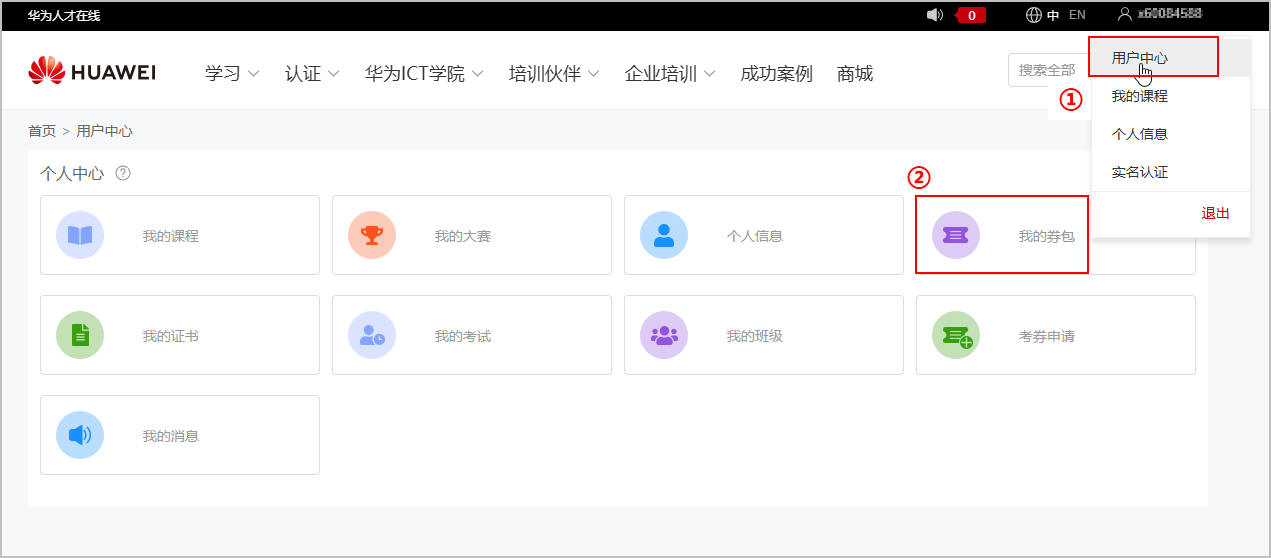
Task: Click the person icon for 个人信息
Action: click(x=664, y=235)
